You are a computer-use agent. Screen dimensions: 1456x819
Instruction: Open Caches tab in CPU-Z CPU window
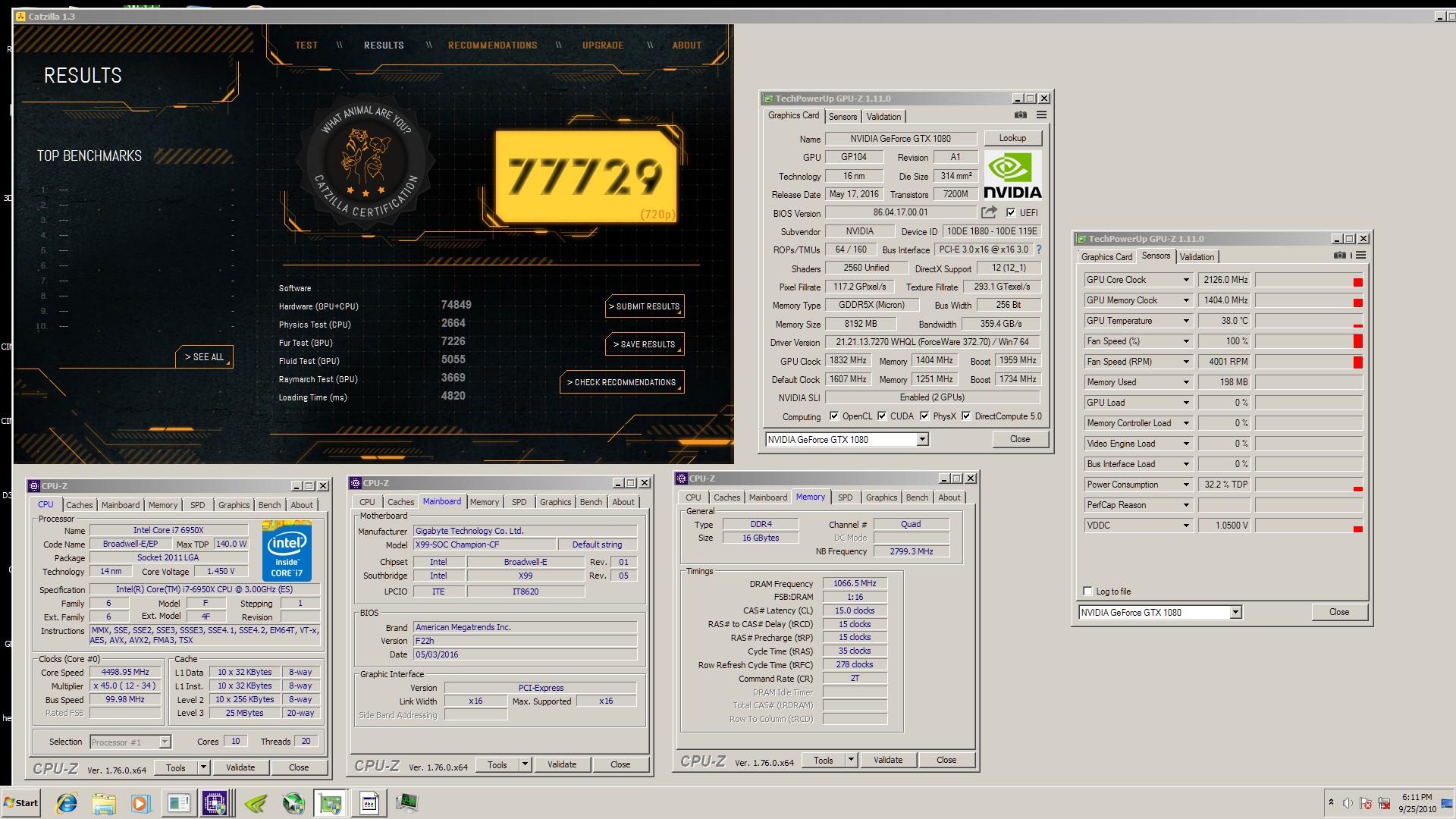click(x=79, y=505)
